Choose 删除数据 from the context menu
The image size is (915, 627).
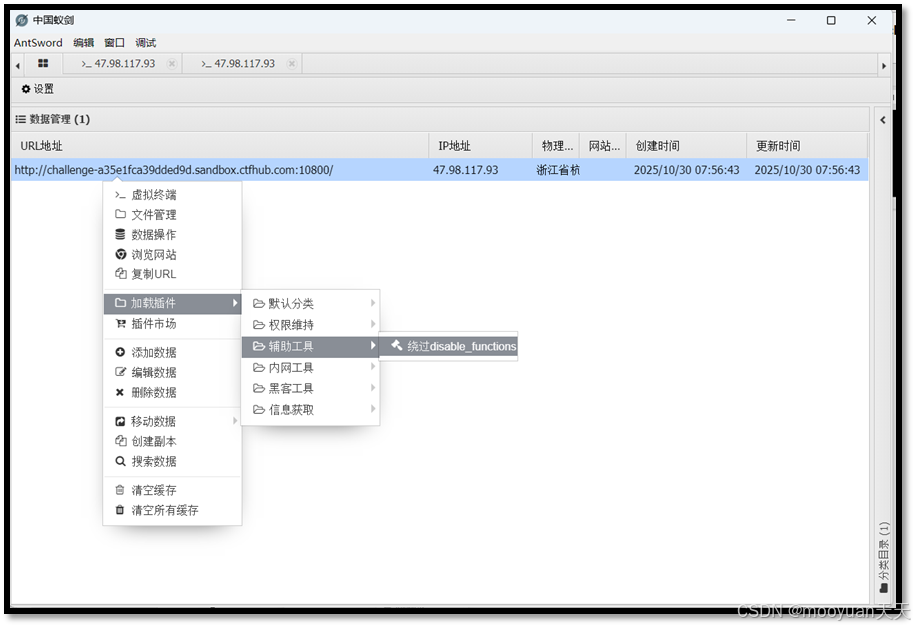click(x=172, y=392)
